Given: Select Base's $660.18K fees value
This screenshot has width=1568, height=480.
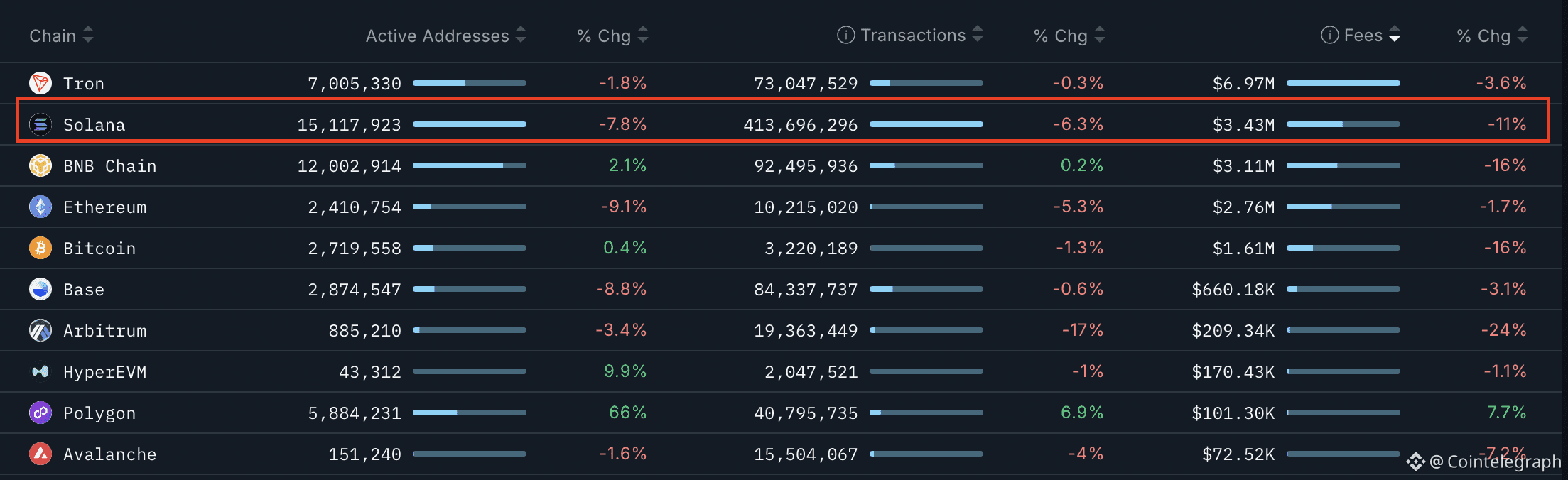Looking at the screenshot, I should pos(1233,290).
